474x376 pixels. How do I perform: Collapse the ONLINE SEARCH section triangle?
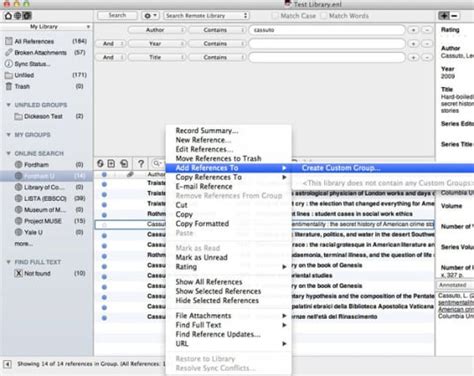point(9,153)
